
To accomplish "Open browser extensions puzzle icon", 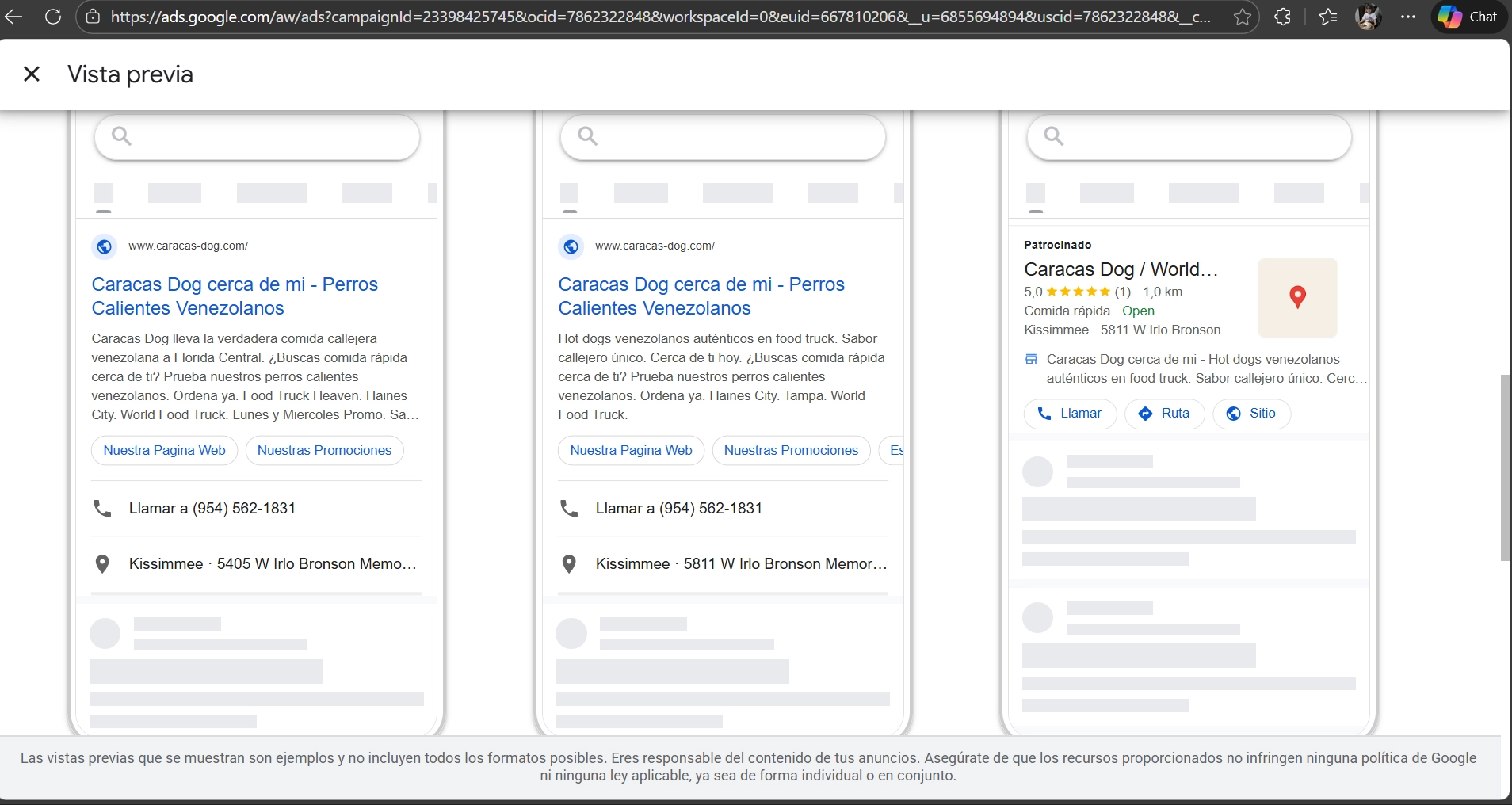I will [1282, 17].
